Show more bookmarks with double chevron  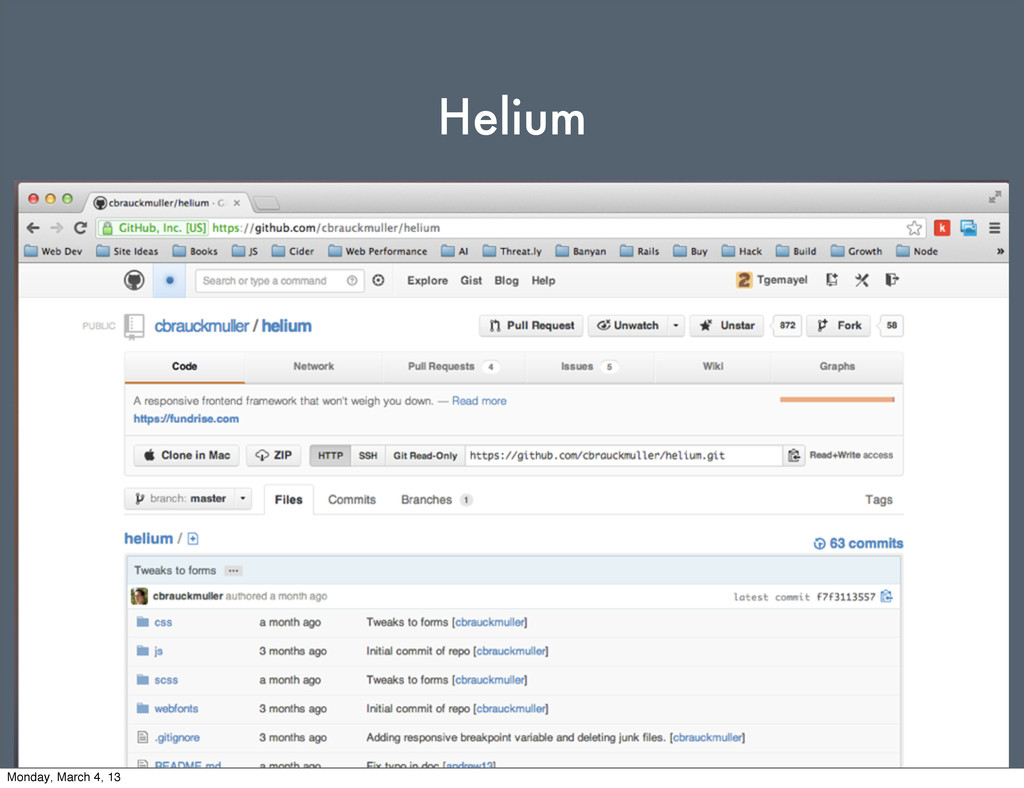click(x=1000, y=251)
